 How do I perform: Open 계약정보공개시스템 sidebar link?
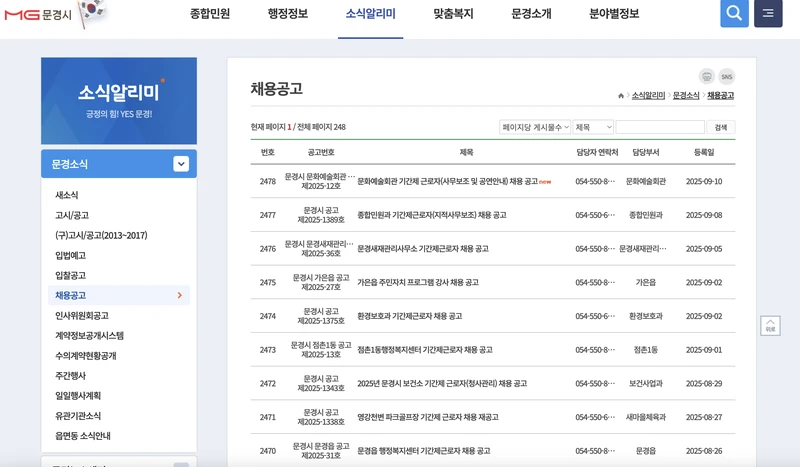point(89,335)
